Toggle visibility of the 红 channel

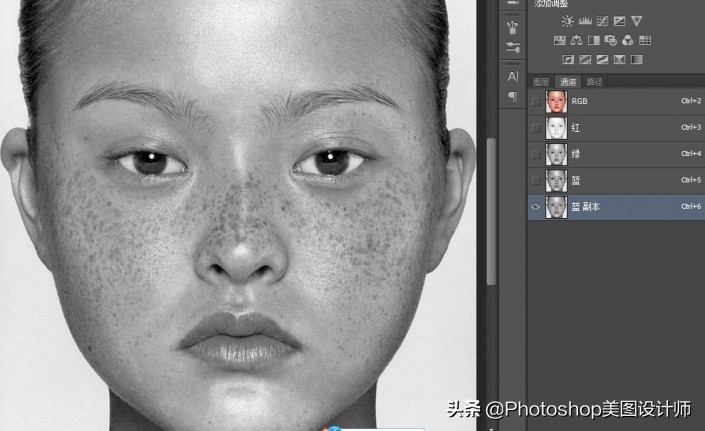click(x=535, y=128)
